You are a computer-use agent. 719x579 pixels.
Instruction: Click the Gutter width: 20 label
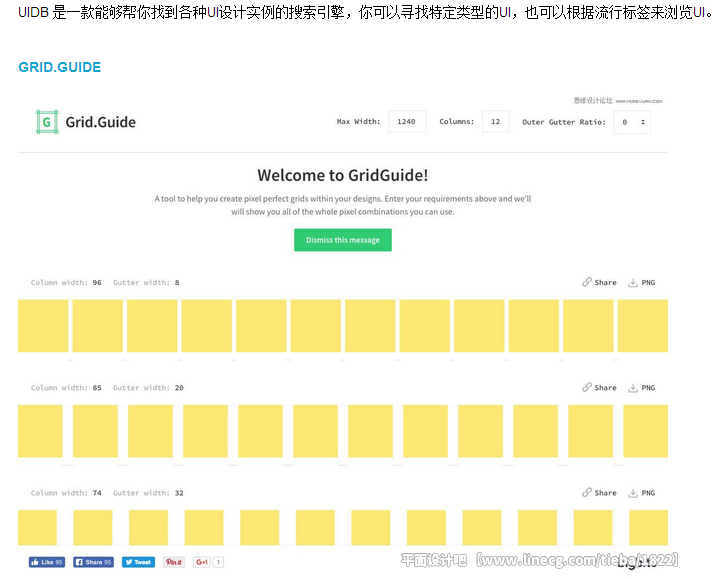point(148,387)
